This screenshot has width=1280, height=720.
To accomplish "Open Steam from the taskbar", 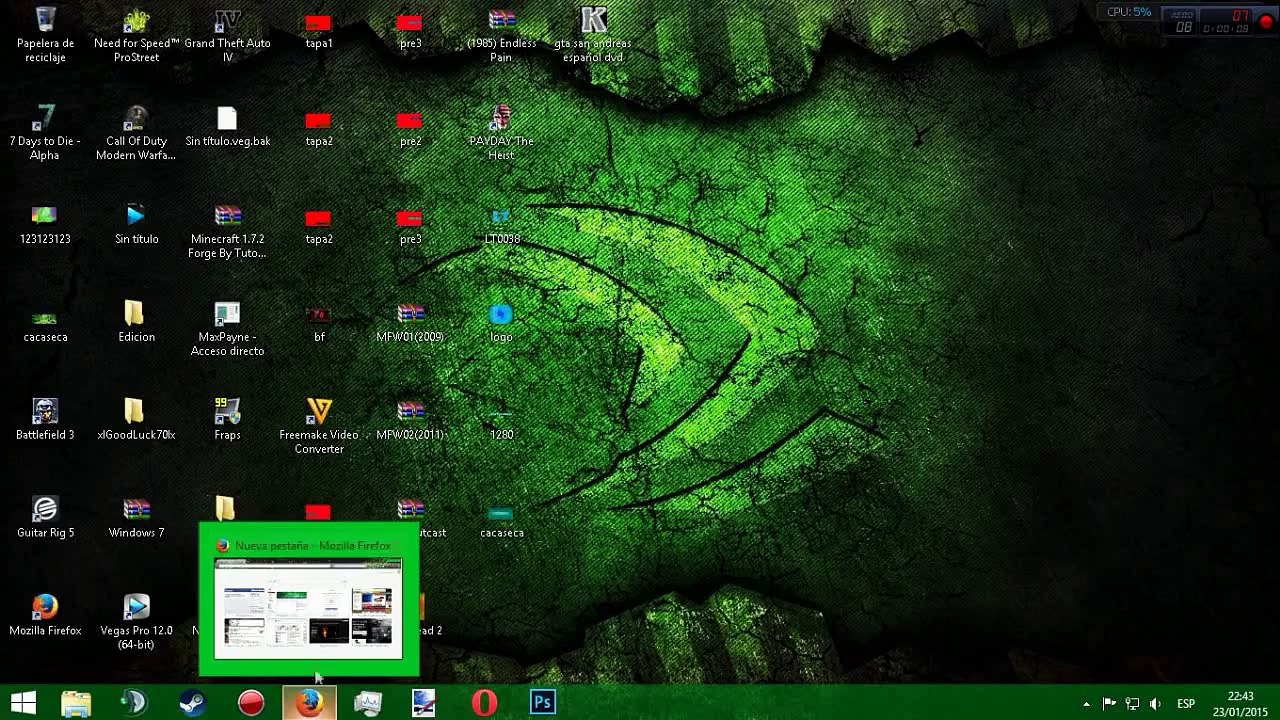I will click(x=192, y=703).
